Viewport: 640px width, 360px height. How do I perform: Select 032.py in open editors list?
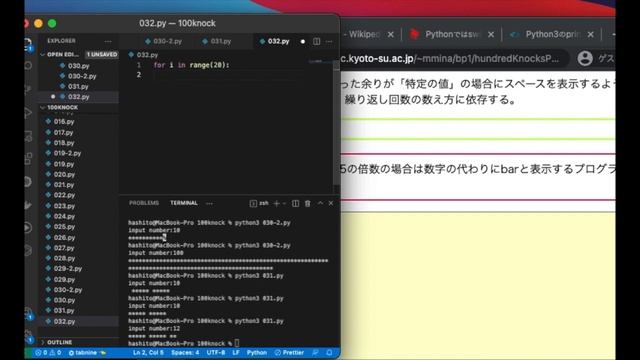point(79,97)
